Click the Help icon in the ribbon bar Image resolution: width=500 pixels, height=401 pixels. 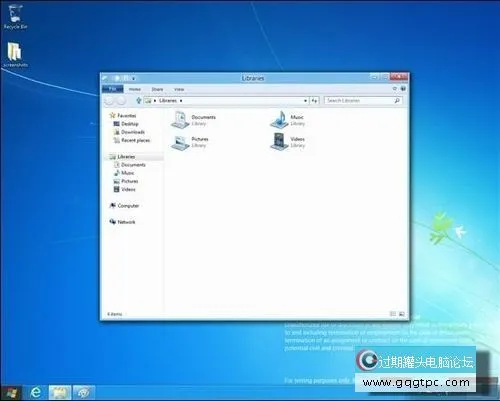[x=403, y=89]
